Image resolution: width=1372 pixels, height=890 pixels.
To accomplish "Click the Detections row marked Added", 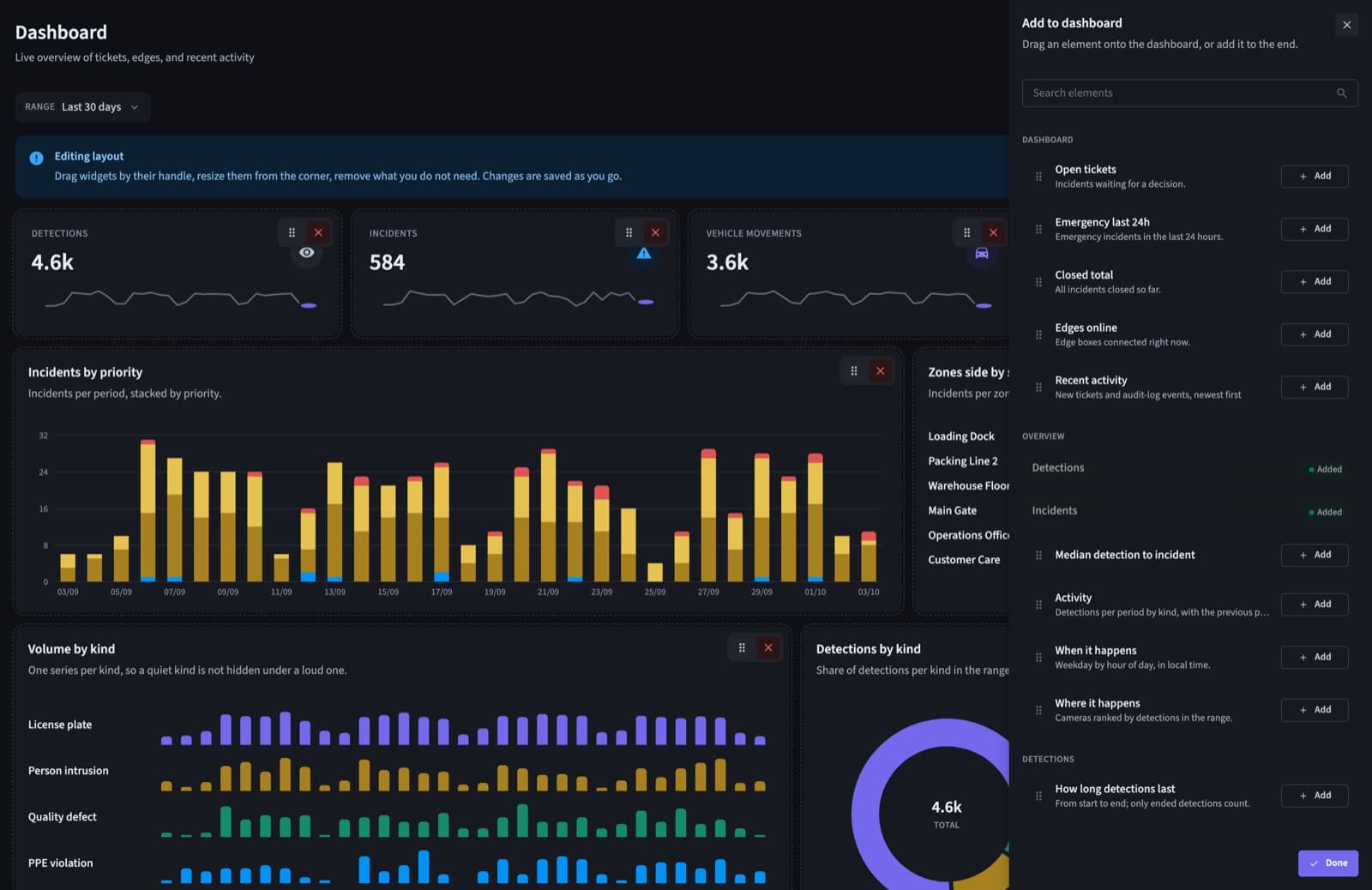I will [1189, 468].
